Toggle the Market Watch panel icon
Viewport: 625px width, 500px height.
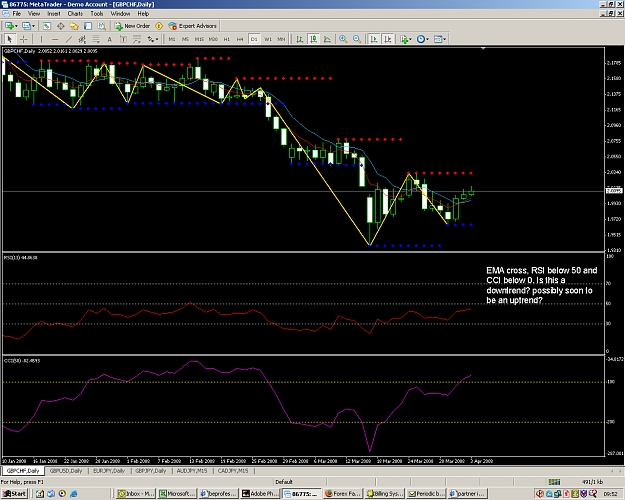point(47,26)
